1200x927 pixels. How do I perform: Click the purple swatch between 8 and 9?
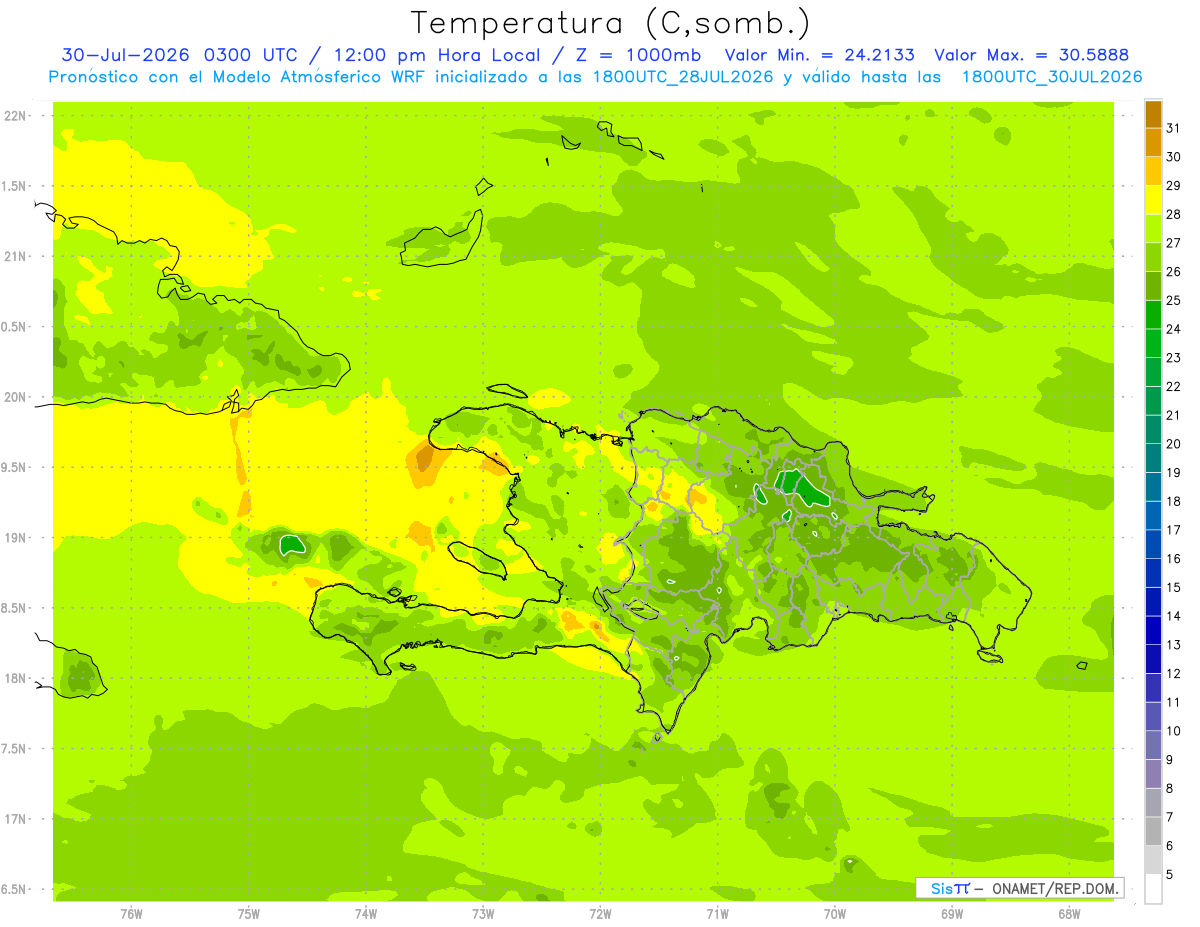1153,774
